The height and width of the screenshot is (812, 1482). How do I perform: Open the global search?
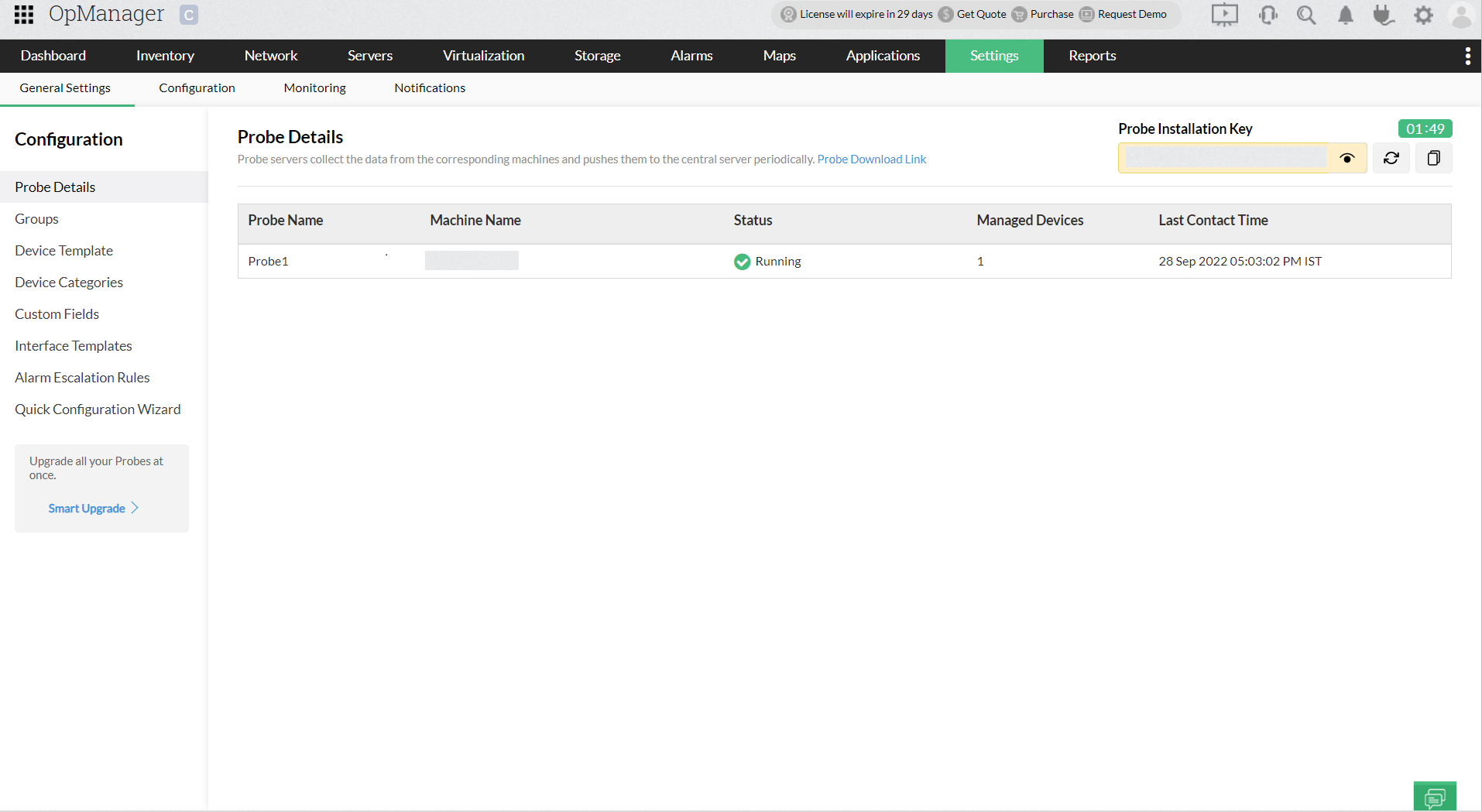pos(1306,15)
